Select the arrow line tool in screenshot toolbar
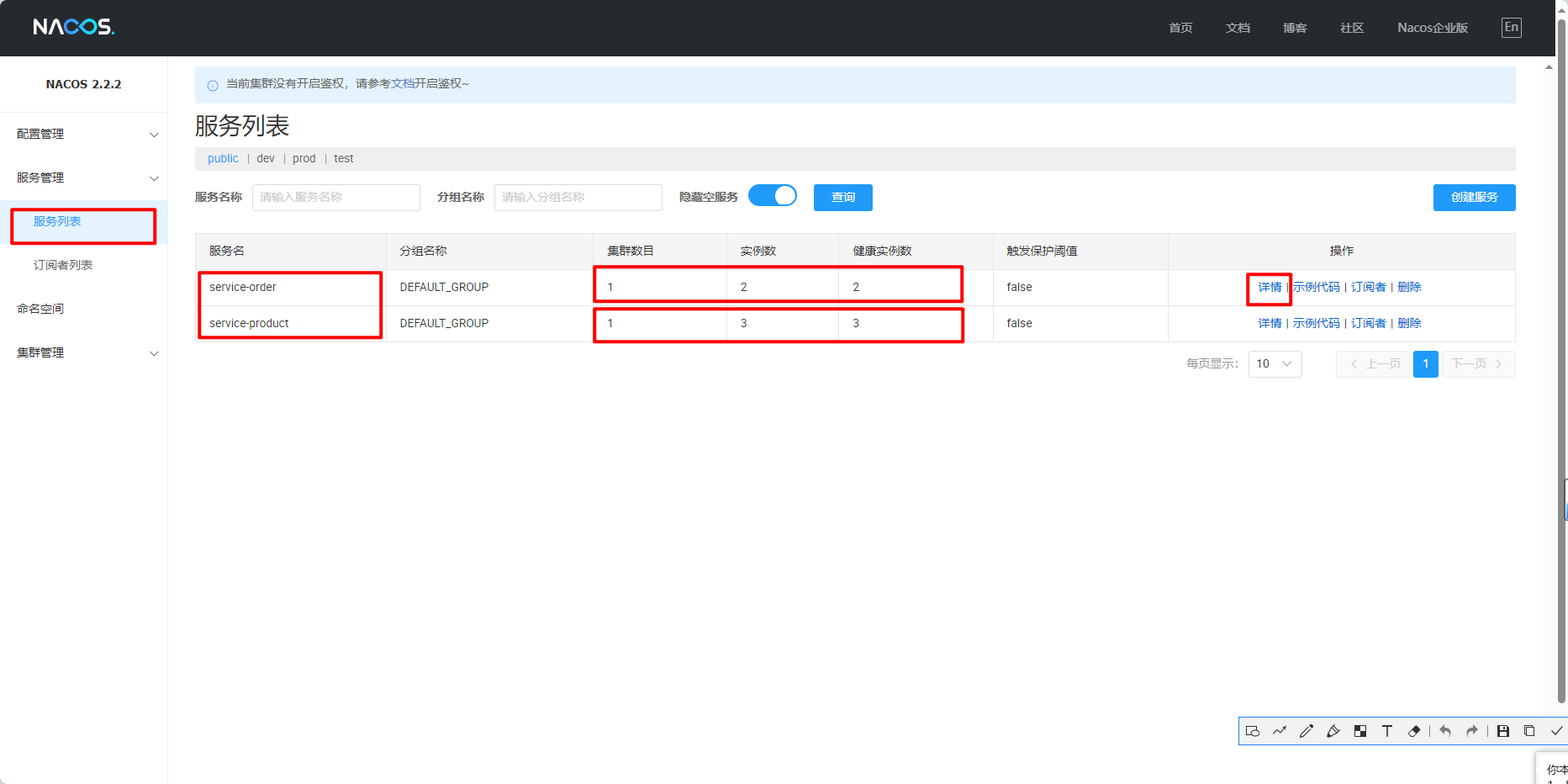Viewport: 1568px width, 784px height. pos(1280,731)
